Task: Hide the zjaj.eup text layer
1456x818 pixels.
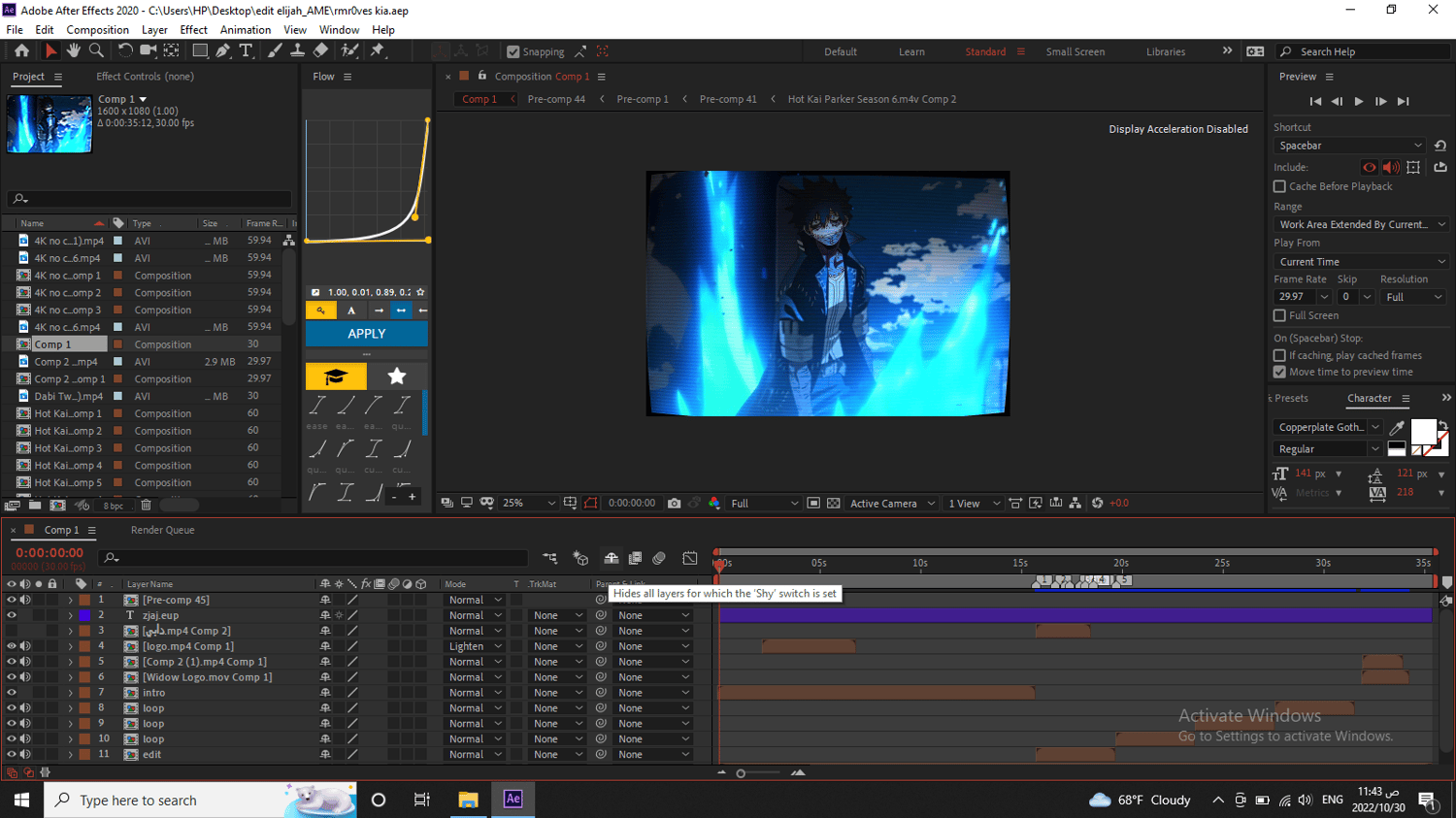Action: pos(12,615)
